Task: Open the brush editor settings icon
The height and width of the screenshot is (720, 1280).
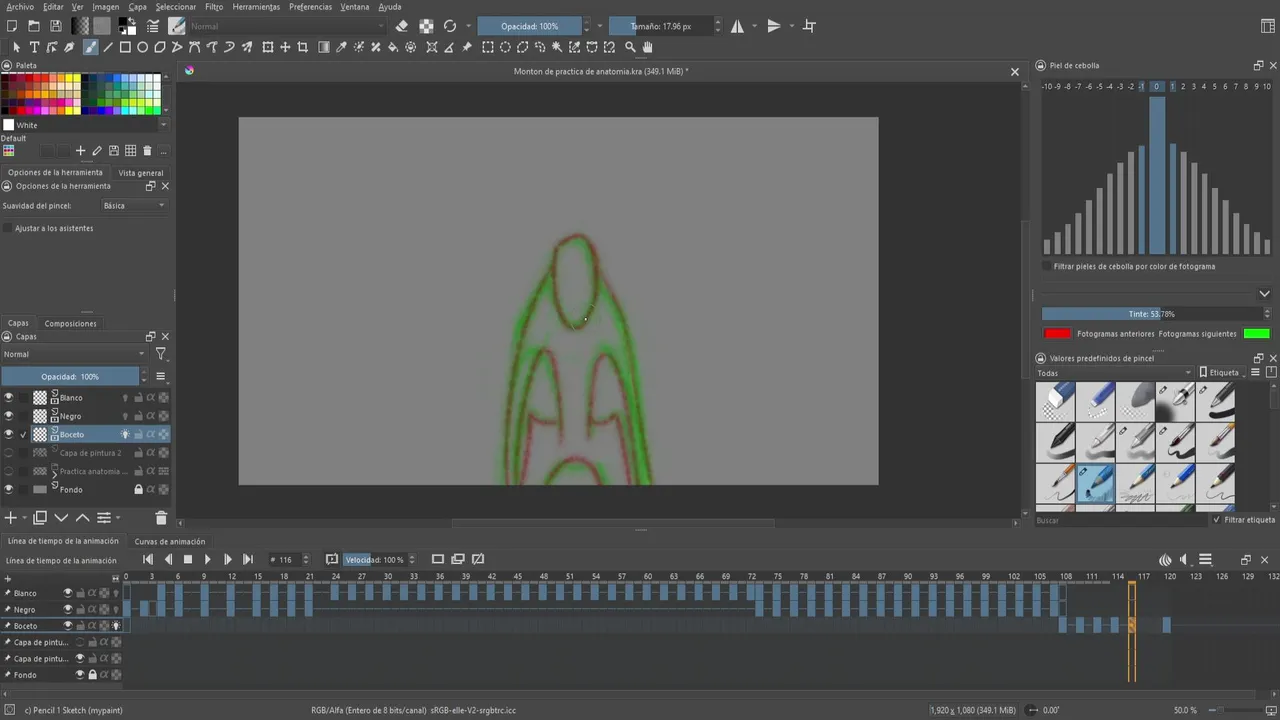Action: (x=153, y=26)
